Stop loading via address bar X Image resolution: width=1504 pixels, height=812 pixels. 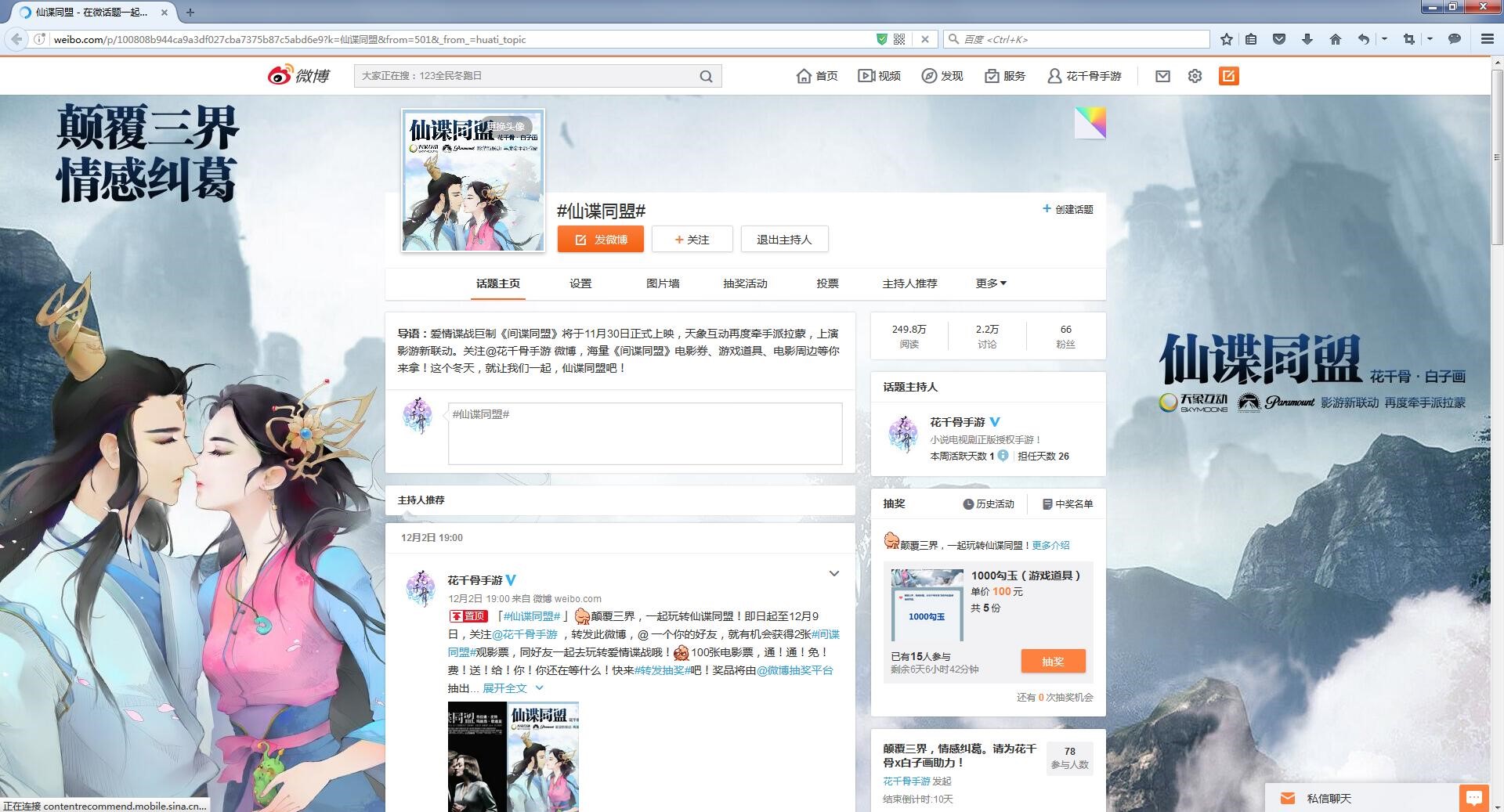(924, 39)
